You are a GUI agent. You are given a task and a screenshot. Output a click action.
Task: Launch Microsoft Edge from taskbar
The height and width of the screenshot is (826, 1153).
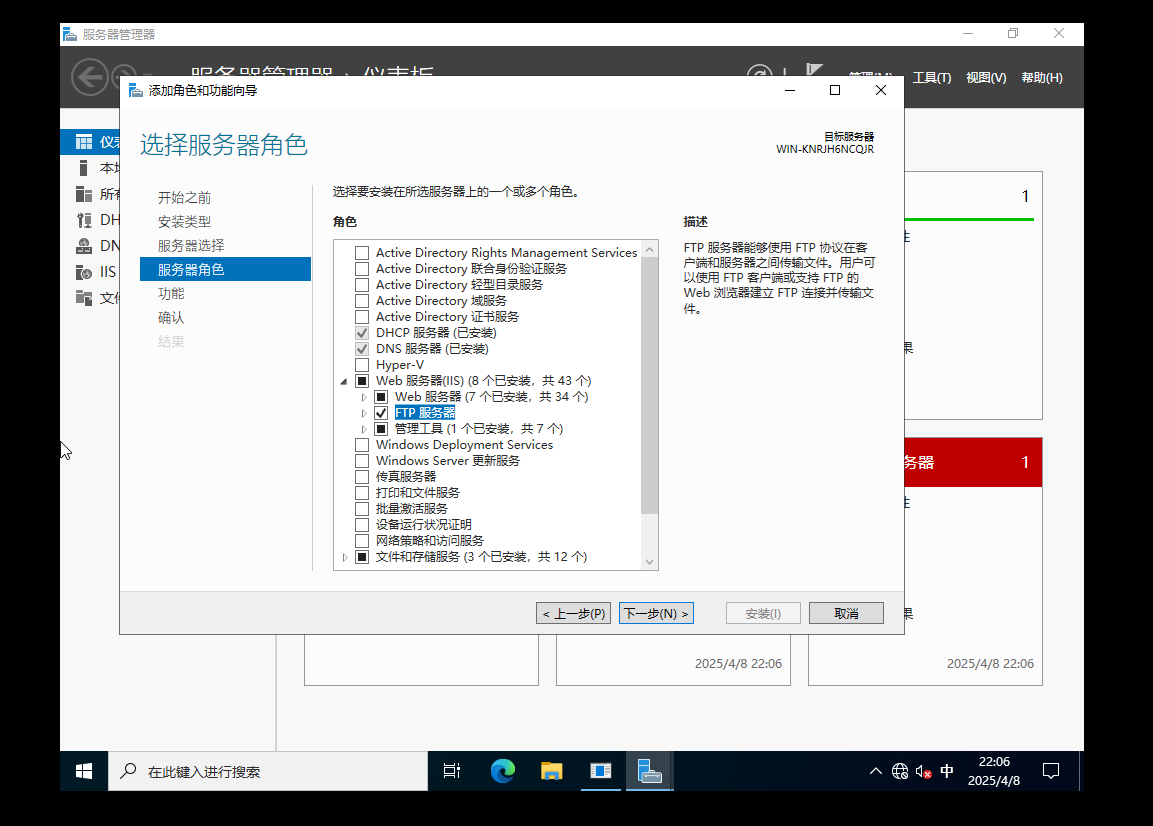(x=503, y=771)
